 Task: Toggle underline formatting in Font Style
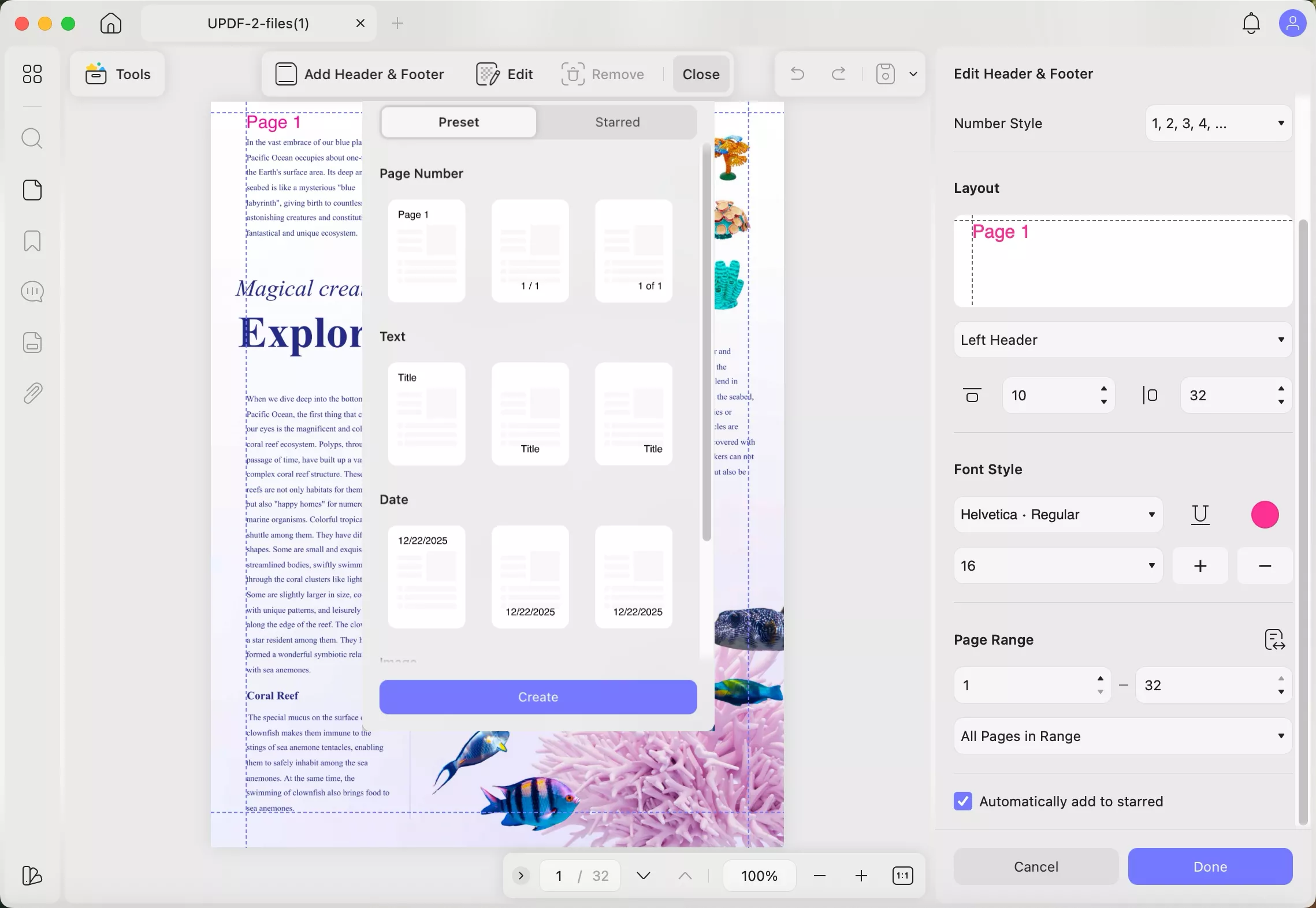[1200, 515]
